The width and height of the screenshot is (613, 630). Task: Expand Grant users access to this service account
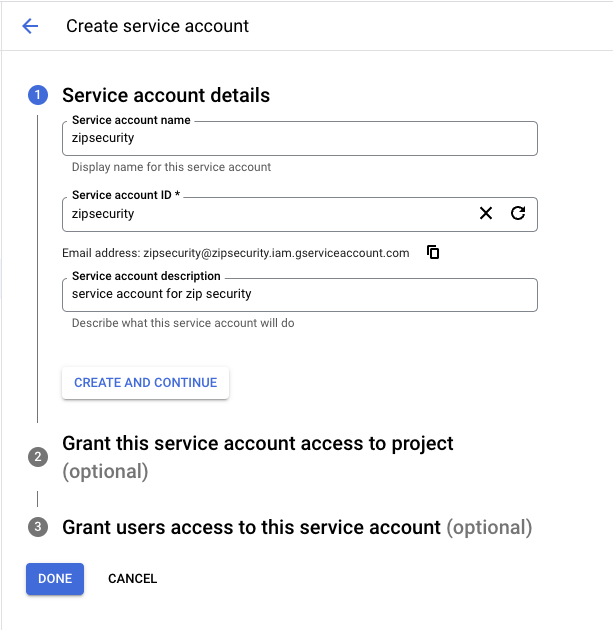(x=251, y=527)
